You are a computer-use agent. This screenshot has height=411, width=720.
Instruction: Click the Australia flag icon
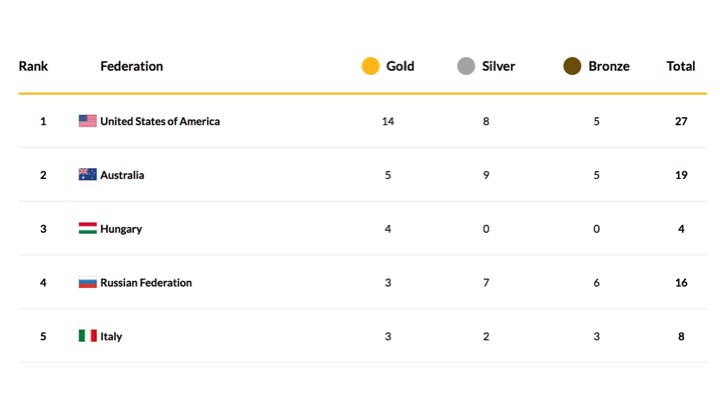pyautogui.click(x=88, y=175)
